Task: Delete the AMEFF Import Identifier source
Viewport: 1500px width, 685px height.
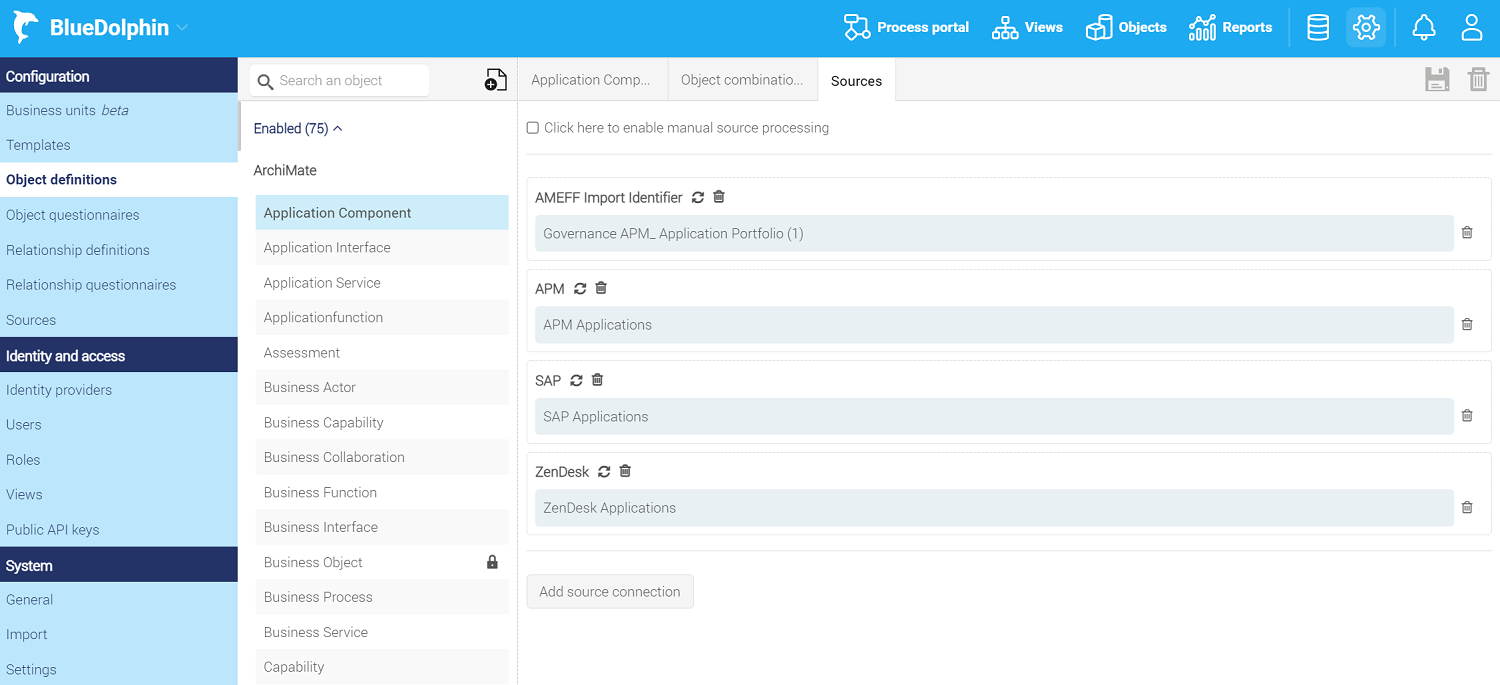Action: click(x=719, y=197)
